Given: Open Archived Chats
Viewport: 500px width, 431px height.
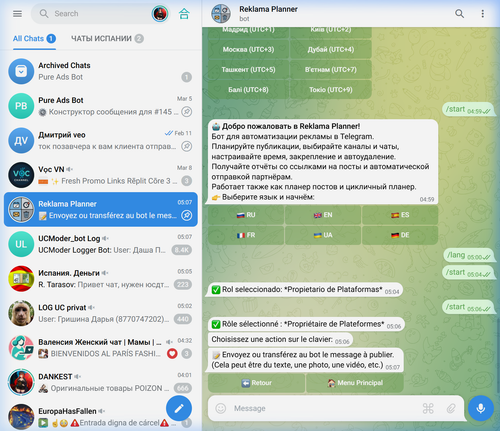Looking at the screenshot, I should pyautogui.click(x=100, y=71).
